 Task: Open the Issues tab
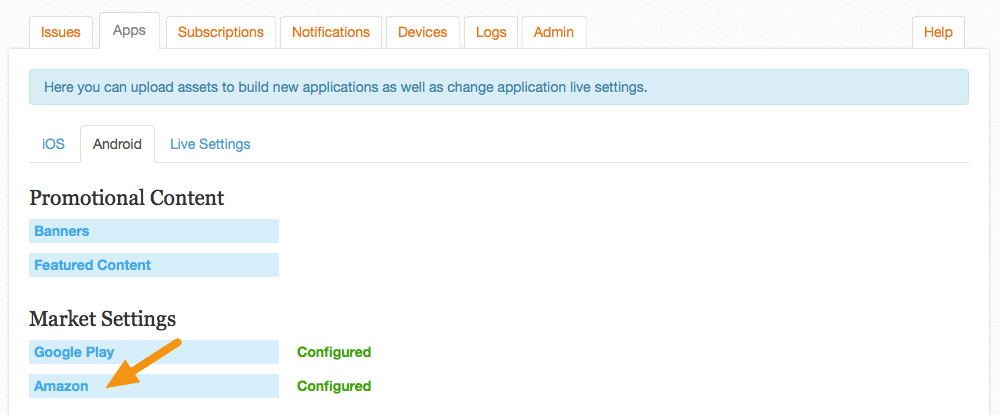tap(61, 32)
